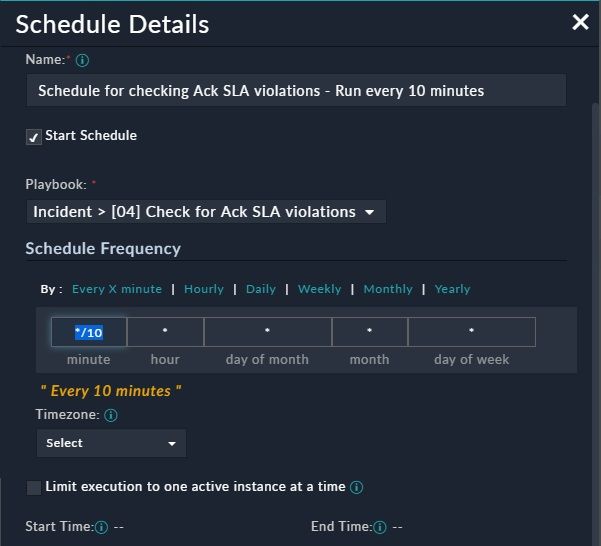Click the schedule Name text field
The image size is (601, 546).
pyautogui.click(x=296, y=91)
